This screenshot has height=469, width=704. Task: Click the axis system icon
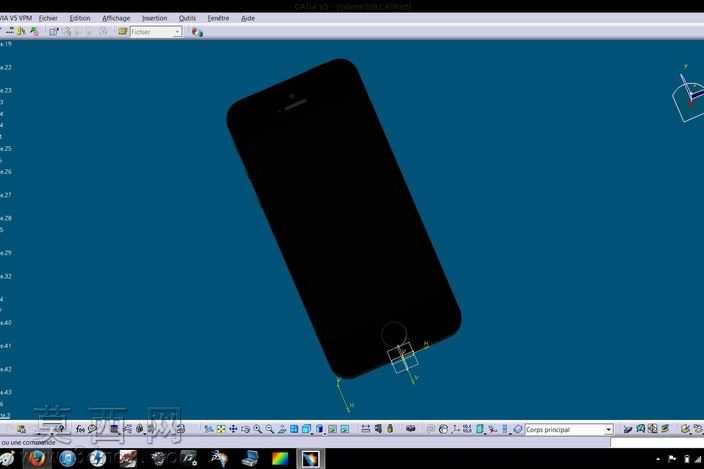click(x=455, y=429)
